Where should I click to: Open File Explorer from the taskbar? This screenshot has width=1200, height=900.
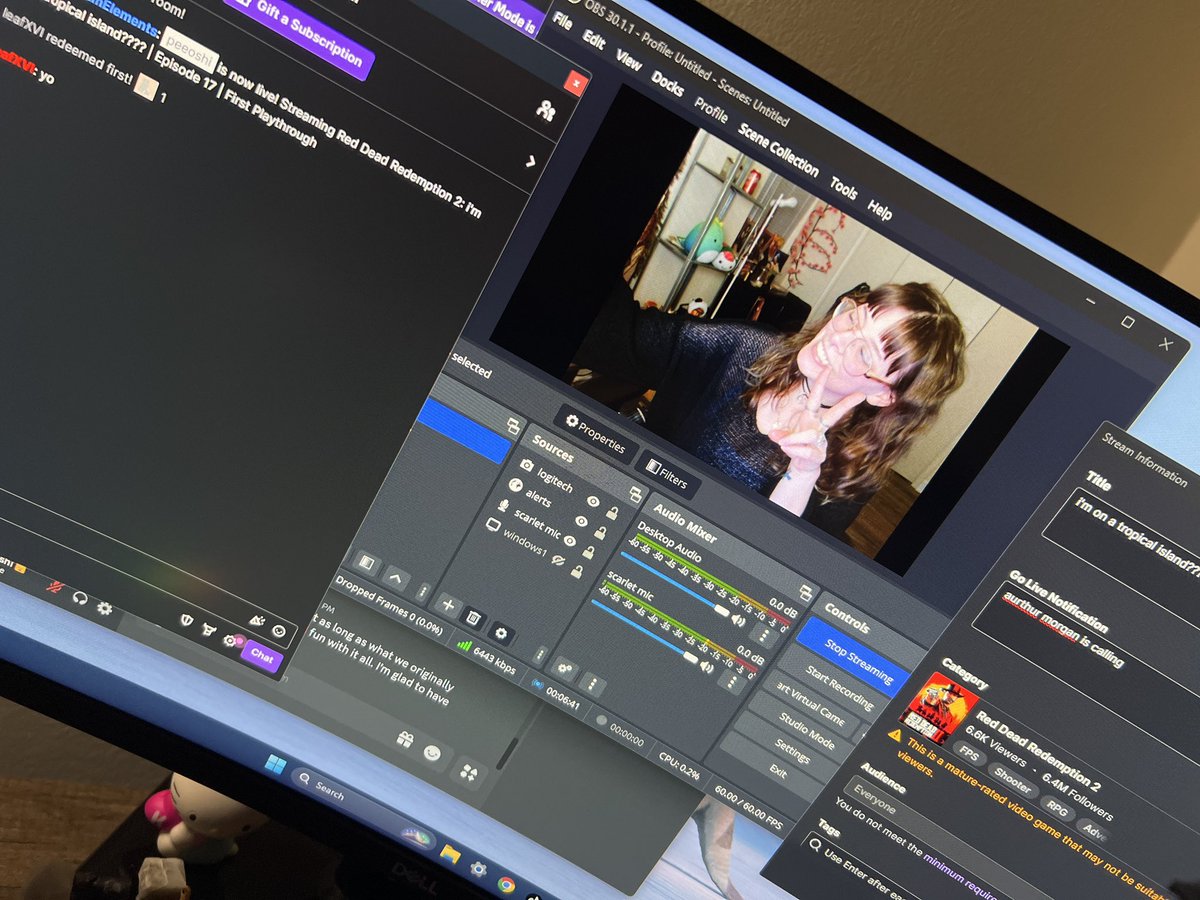(451, 853)
